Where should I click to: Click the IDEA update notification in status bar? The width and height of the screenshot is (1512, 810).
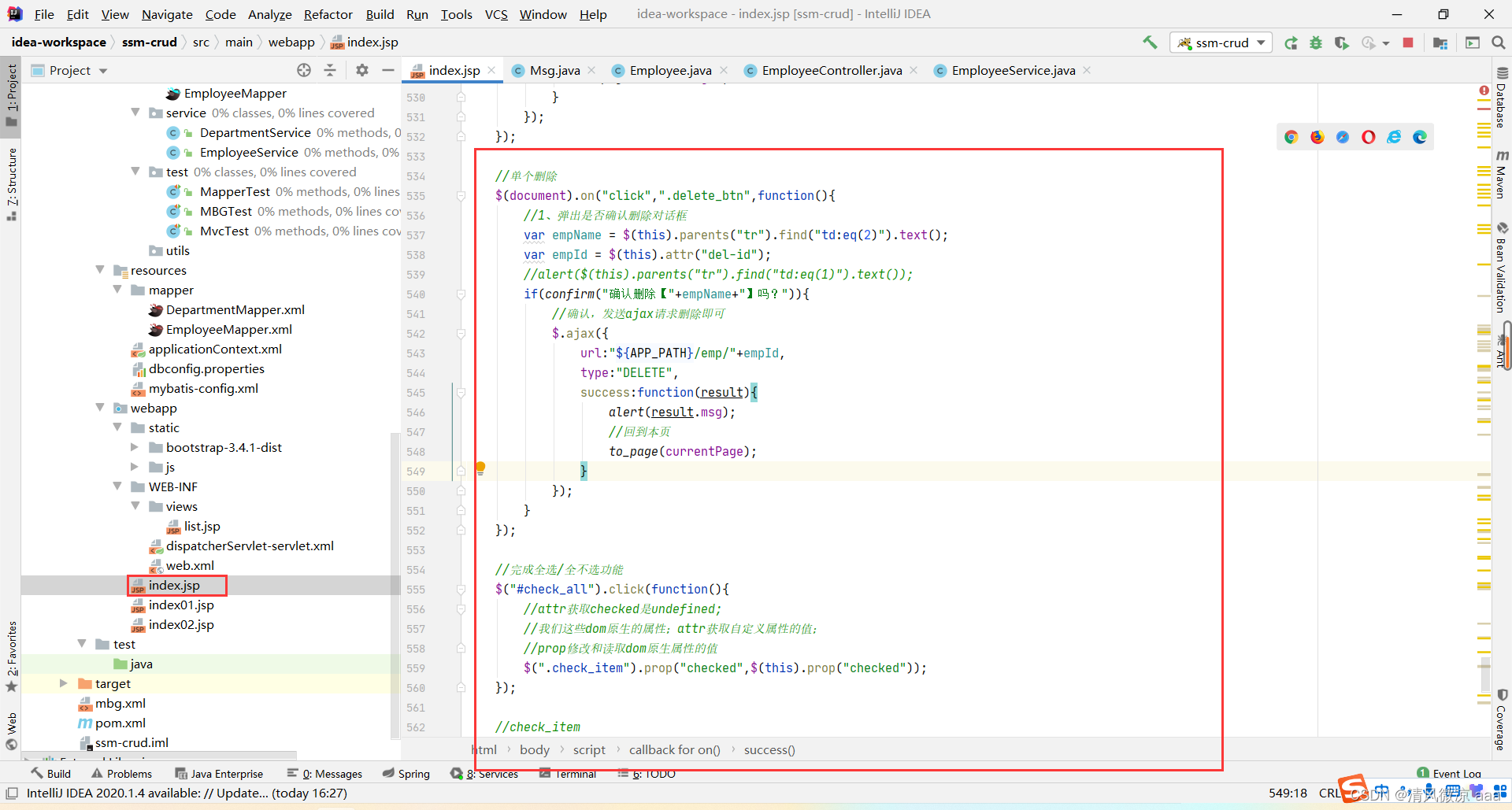[x=187, y=793]
